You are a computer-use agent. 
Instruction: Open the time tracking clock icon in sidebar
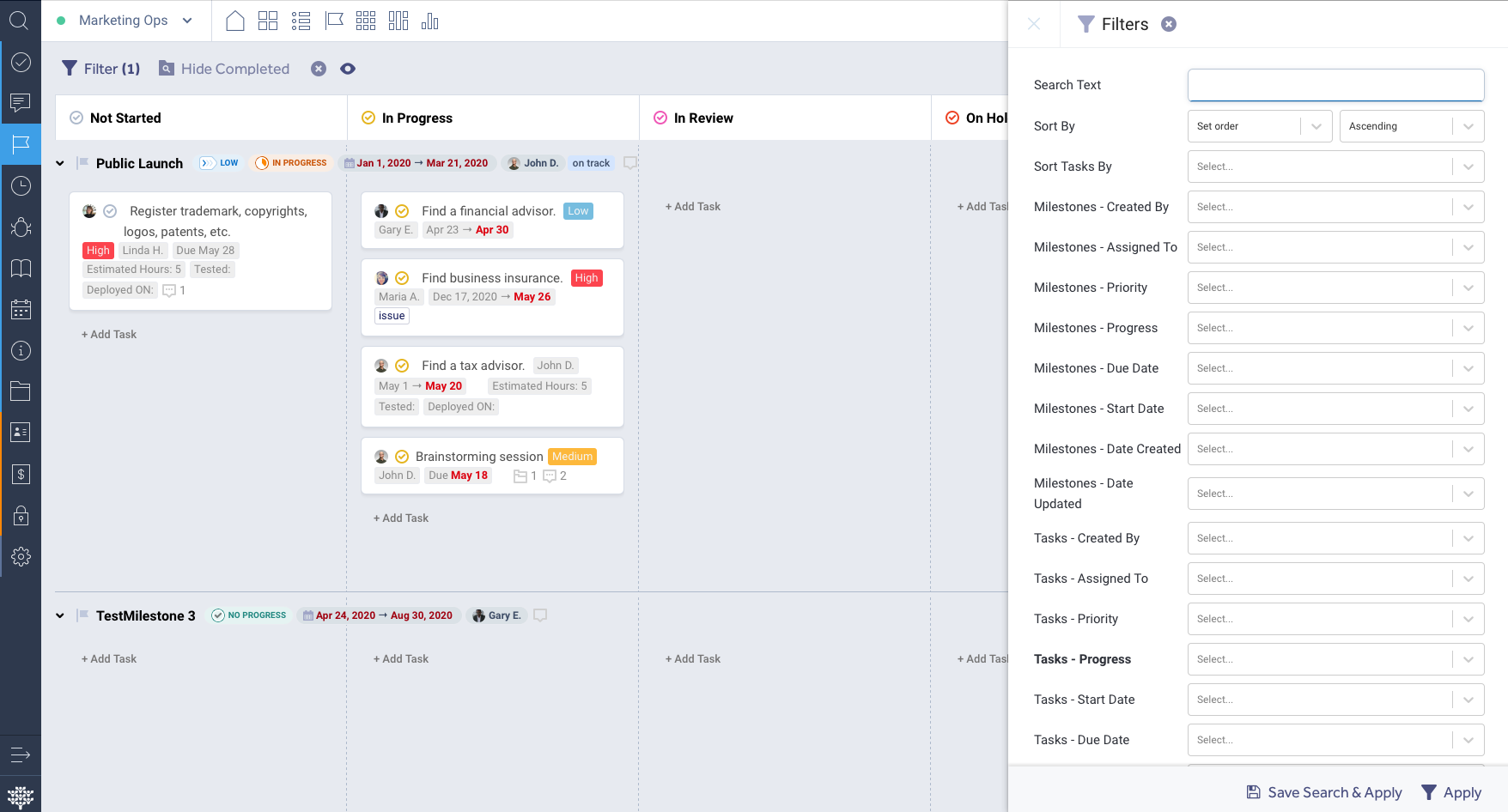point(21,185)
